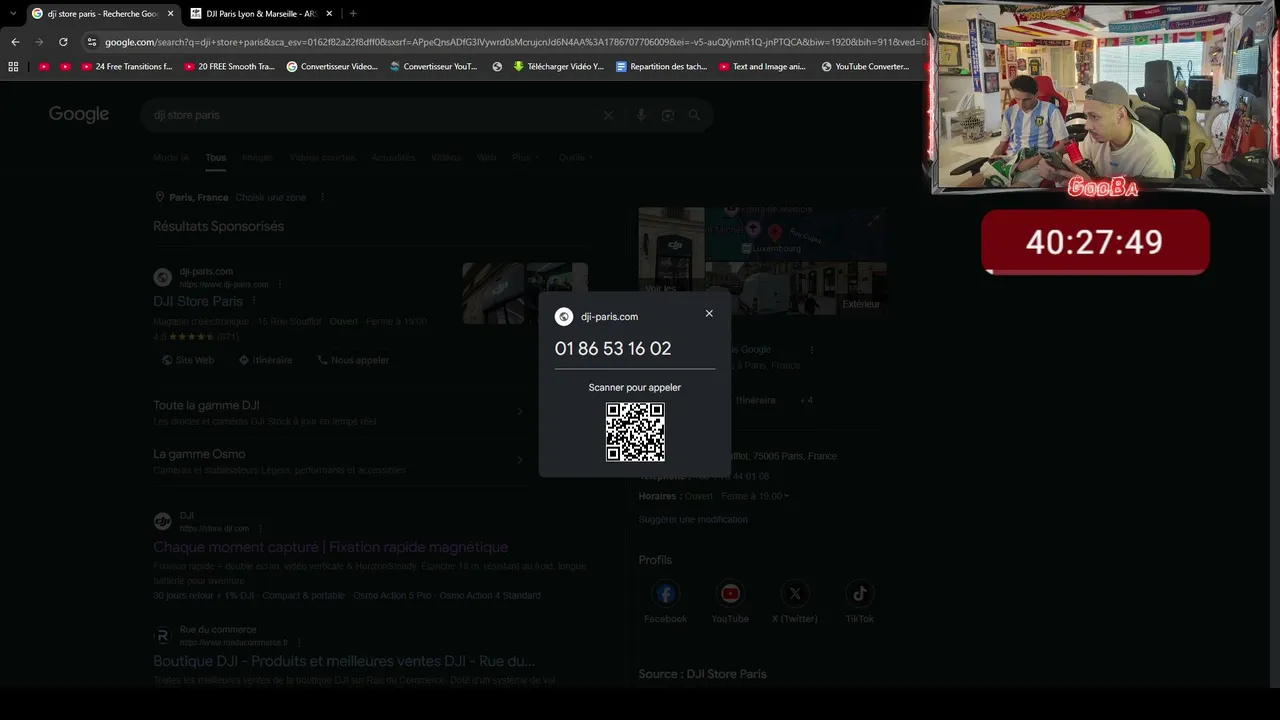Click the QR code to call

(x=635, y=432)
